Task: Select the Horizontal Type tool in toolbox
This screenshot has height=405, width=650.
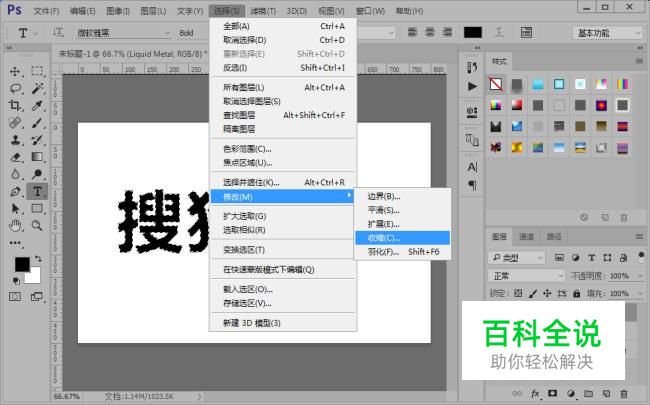Action: point(37,192)
